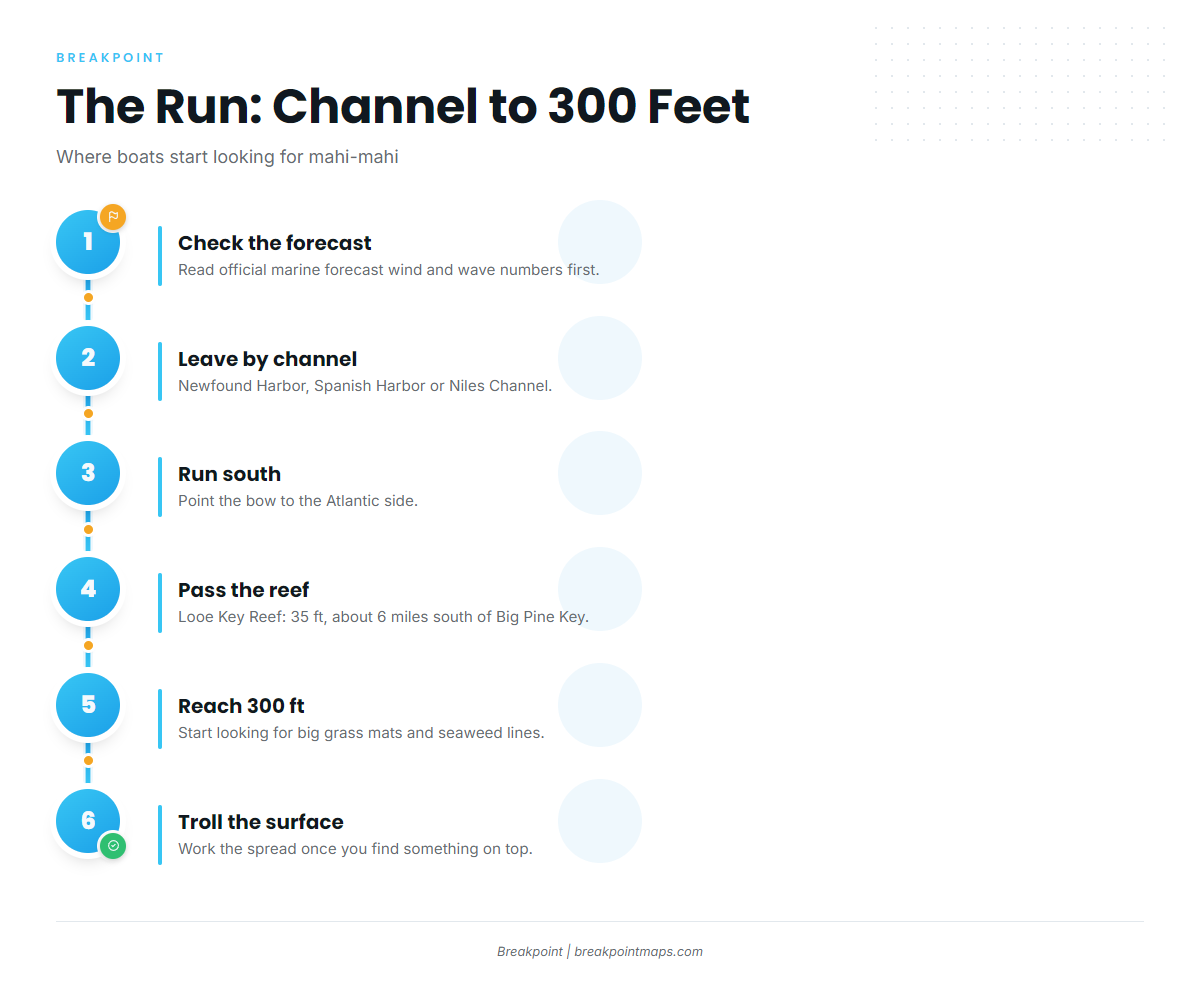Select the step 5 number circle
The image size is (1200, 985).
click(x=88, y=705)
